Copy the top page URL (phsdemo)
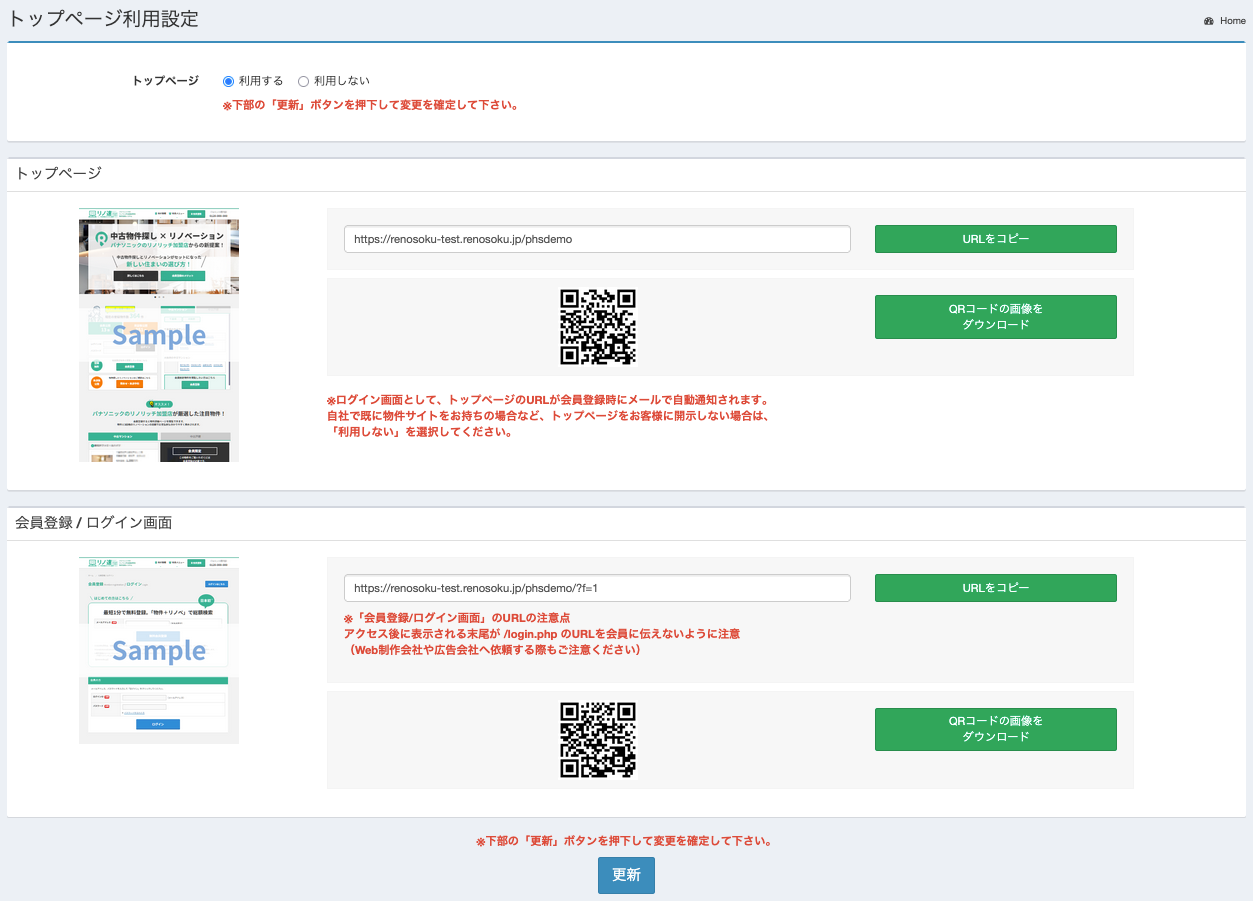1253x901 pixels. pyautogui.click(x=995, y=239)
